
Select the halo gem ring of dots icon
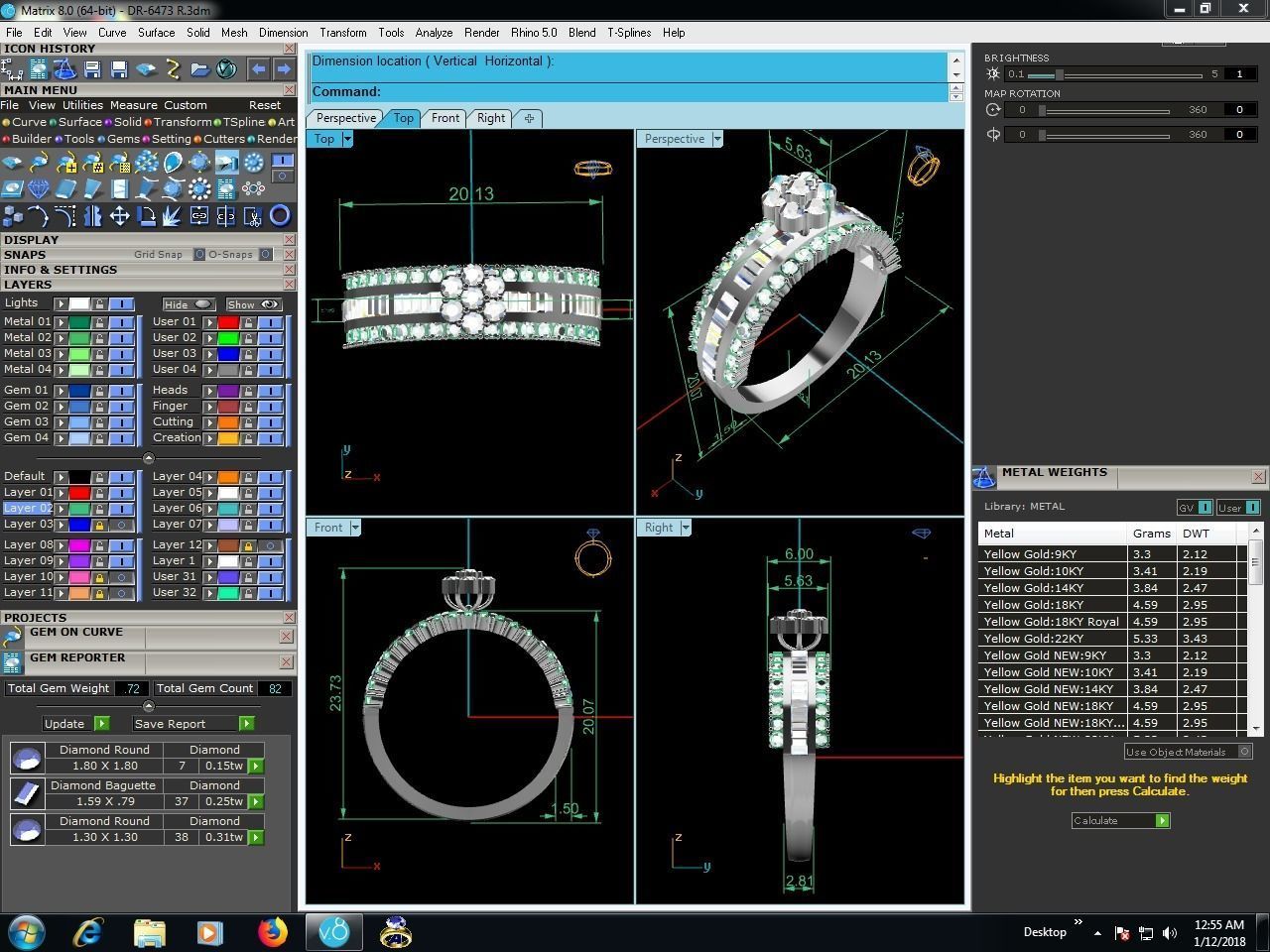tap(199, 188)
